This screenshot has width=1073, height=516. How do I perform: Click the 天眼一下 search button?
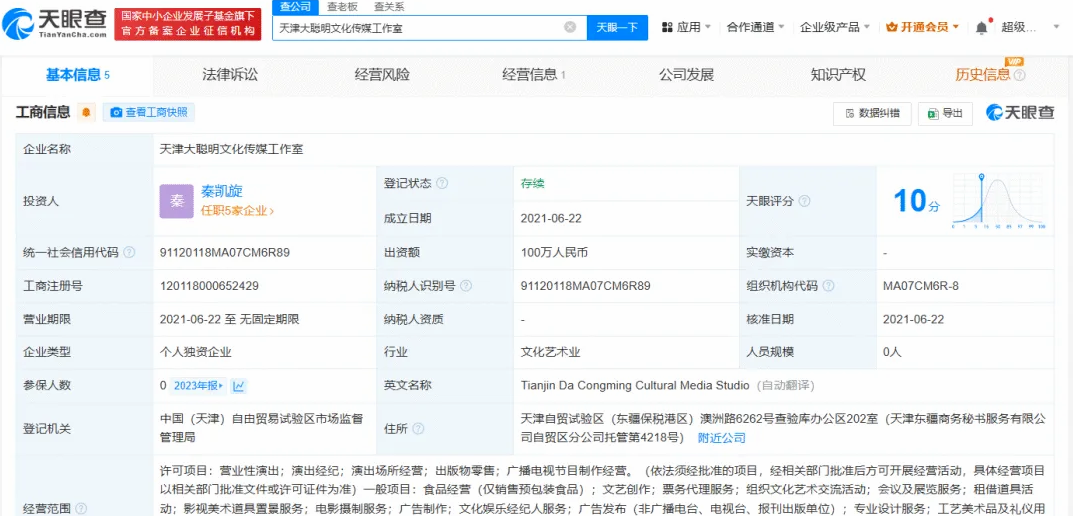[x=617, y=27]
